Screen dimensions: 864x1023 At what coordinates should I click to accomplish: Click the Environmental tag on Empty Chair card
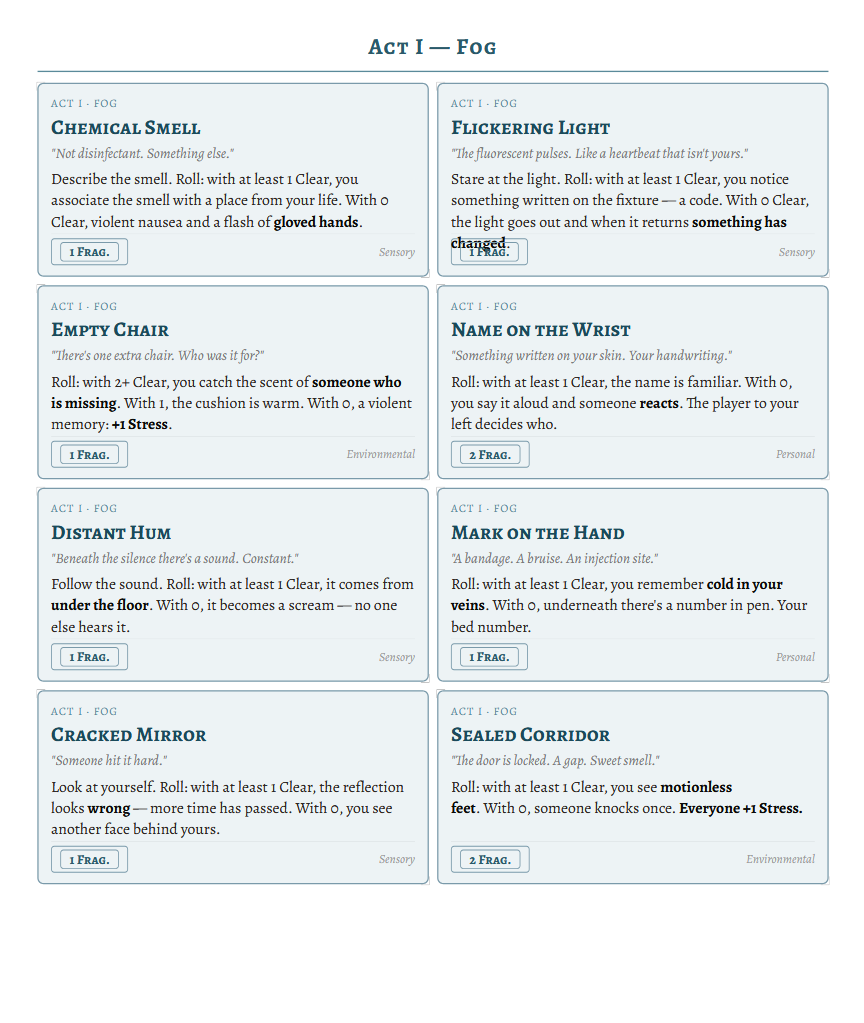381,454
